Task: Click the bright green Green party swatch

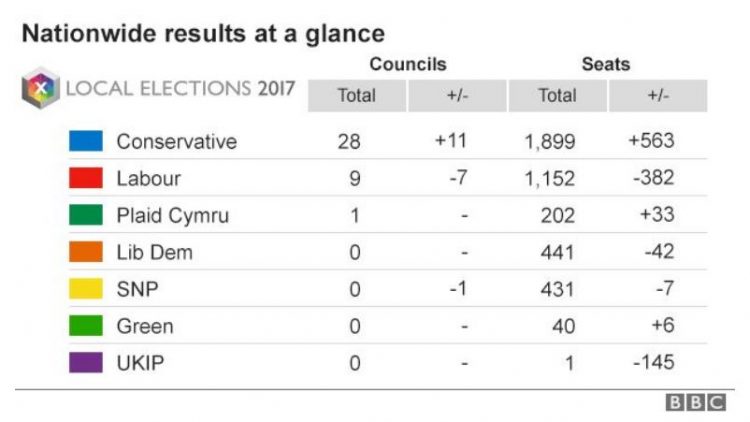Action: pyautogui.click(x=86, y=326)
